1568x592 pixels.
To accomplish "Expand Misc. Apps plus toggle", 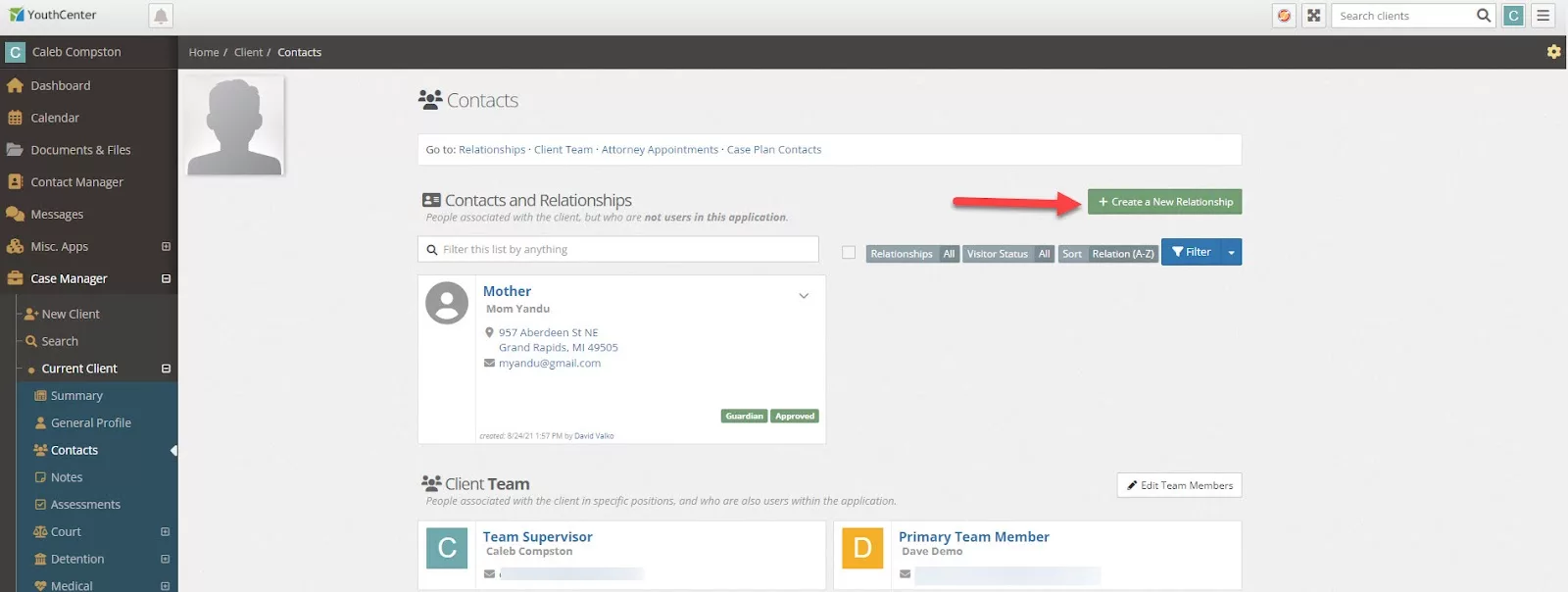I will pyautogui.click(x=166, y=247).
